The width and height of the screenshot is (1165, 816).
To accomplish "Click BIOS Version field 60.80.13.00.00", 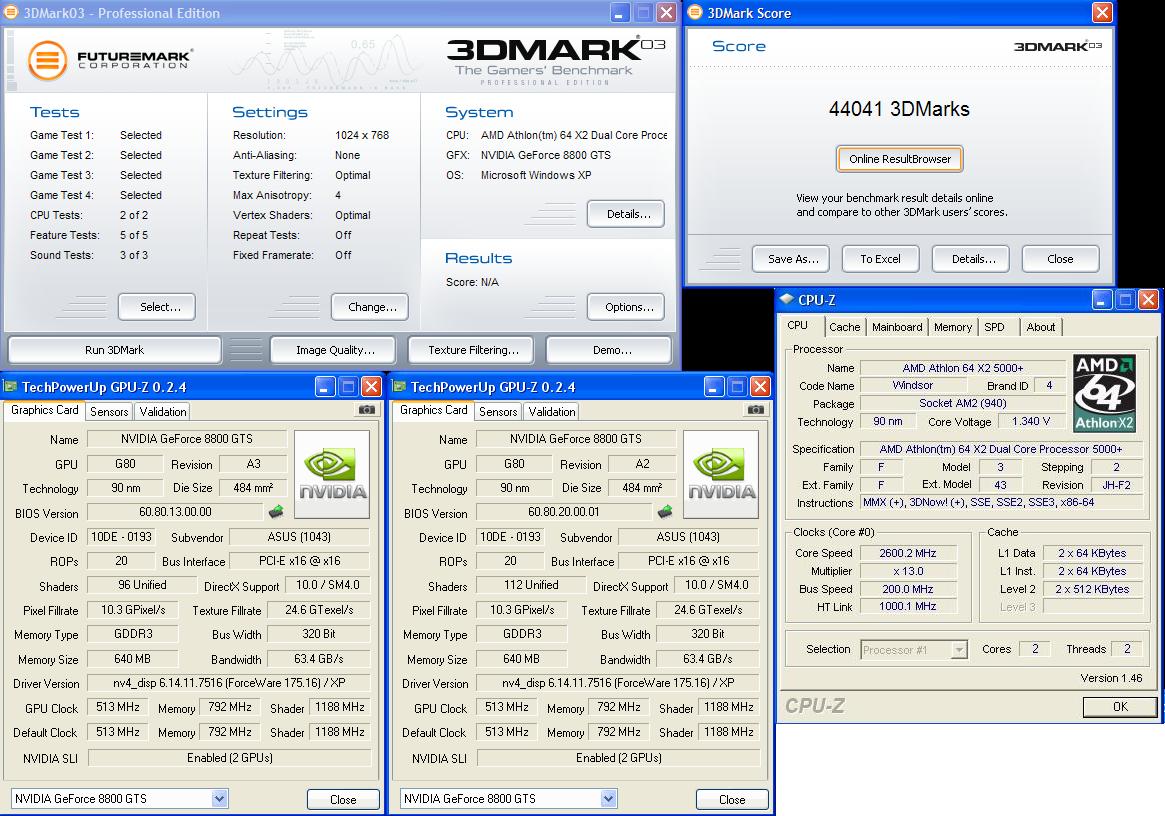I will click(175, 512).
